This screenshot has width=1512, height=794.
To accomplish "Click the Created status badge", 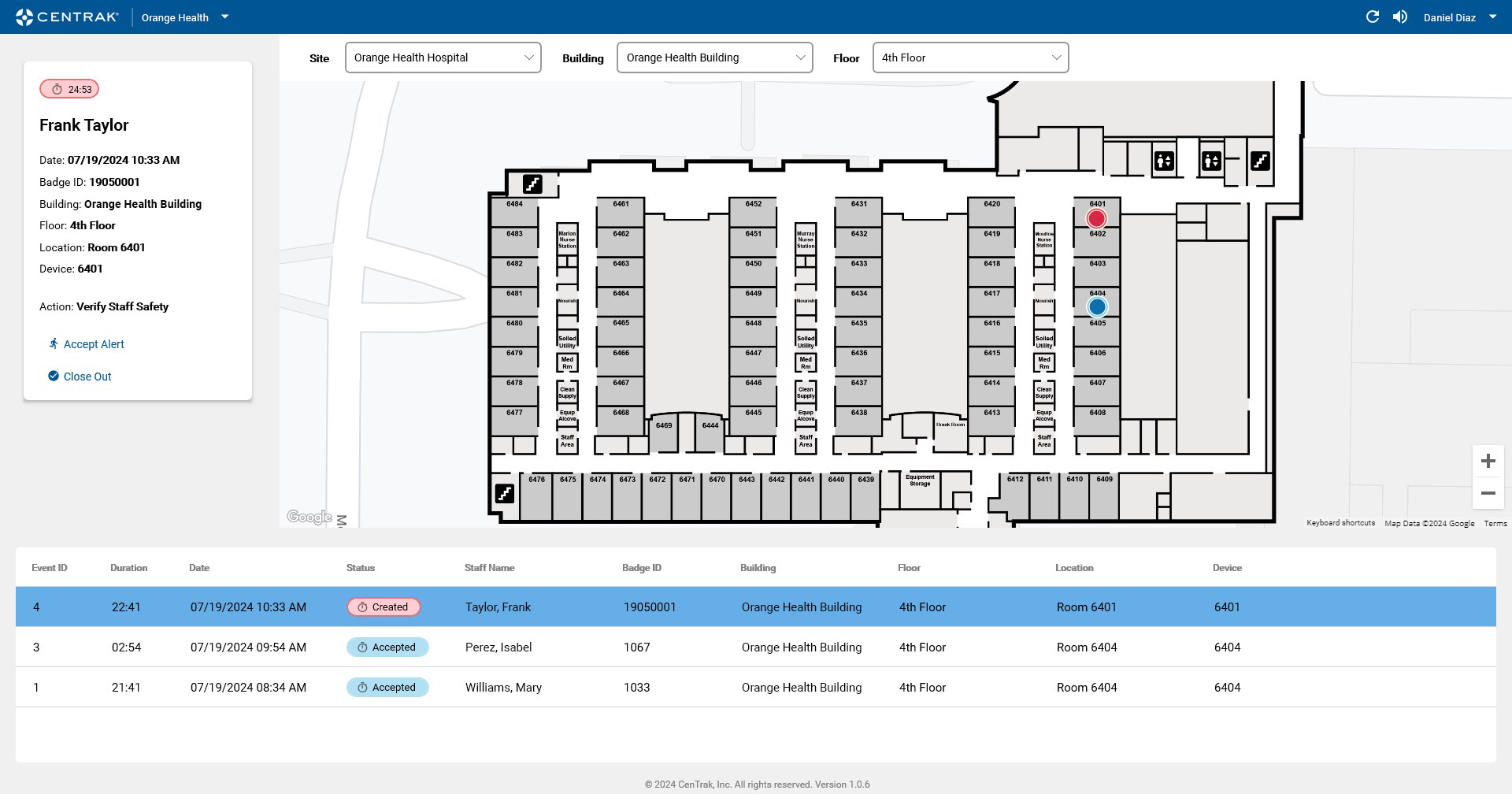I will (x=384, y=607).
